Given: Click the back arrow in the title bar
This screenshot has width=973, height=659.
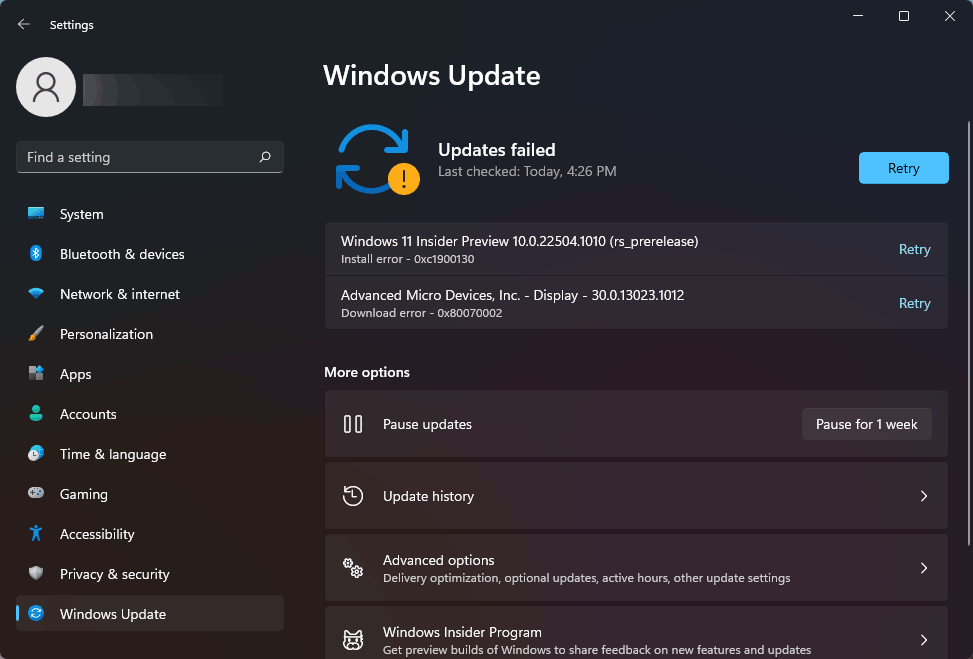Looking at the screenshot, I should pyautogui.click(x=22, y=24).
